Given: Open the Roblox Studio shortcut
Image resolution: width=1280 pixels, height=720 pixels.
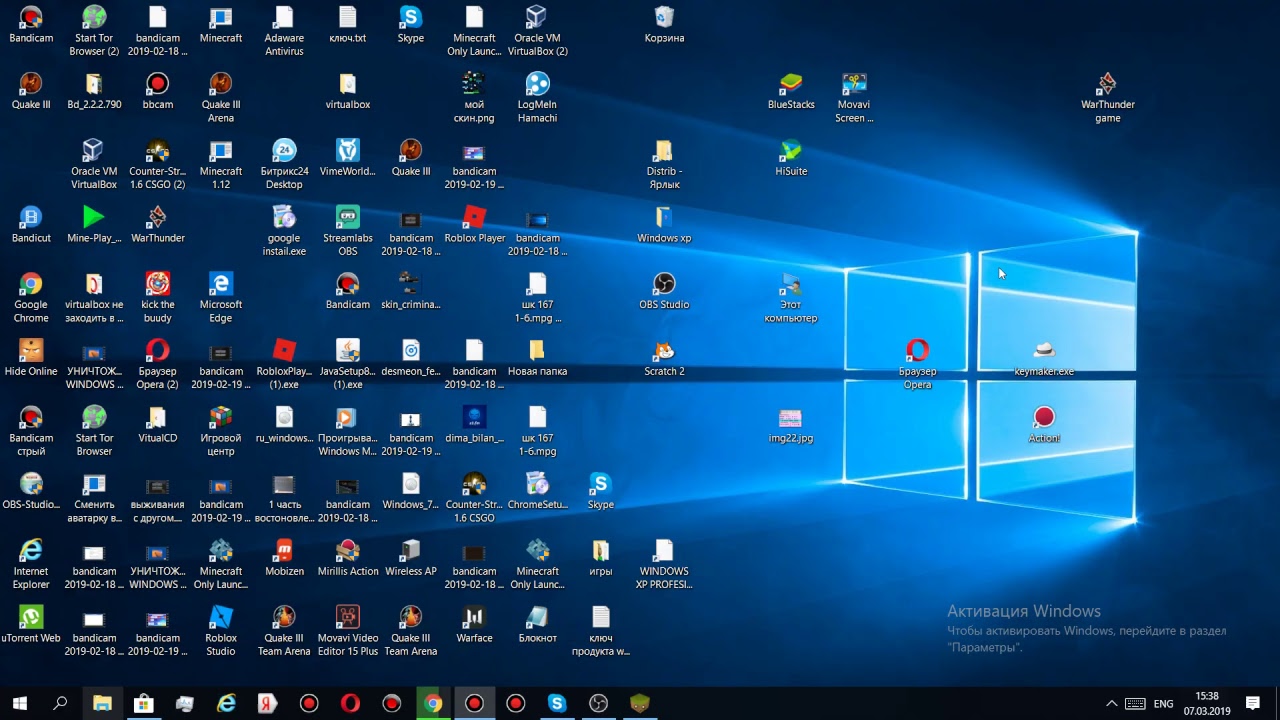Looking at the screenshot, I should (221, 631).
